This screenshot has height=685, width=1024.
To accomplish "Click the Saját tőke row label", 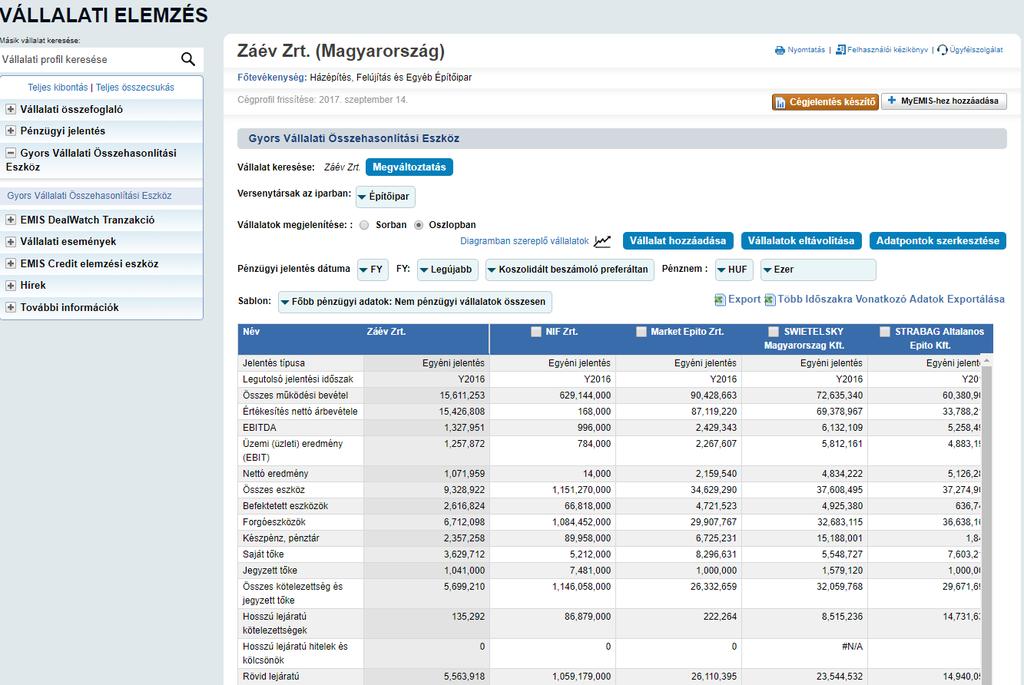I will pyautogui.click(x=263, y=554).
